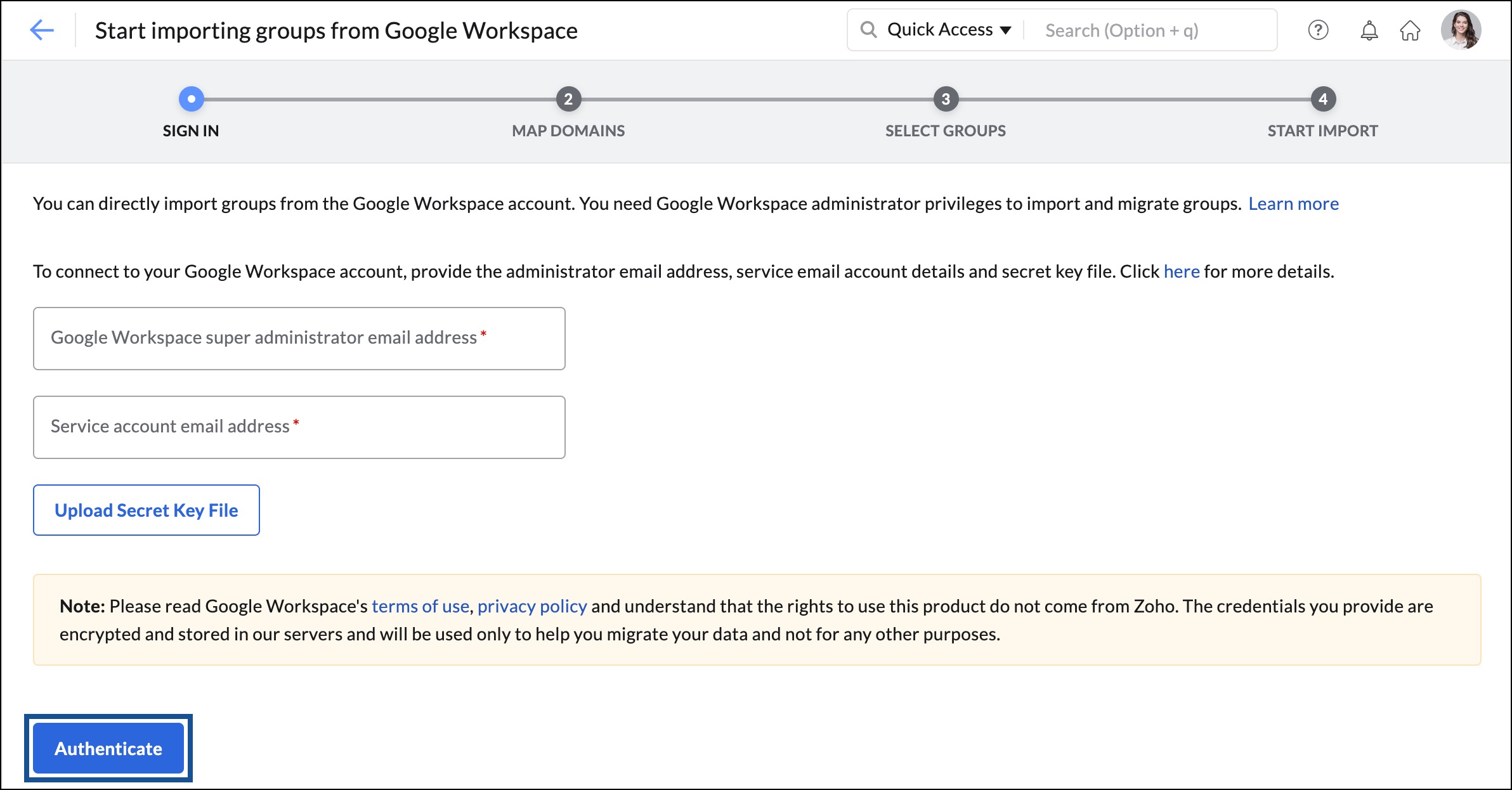Click the home icon in top bar
The width and height of the screenshot is (1512, 790).
point(1409,30)
